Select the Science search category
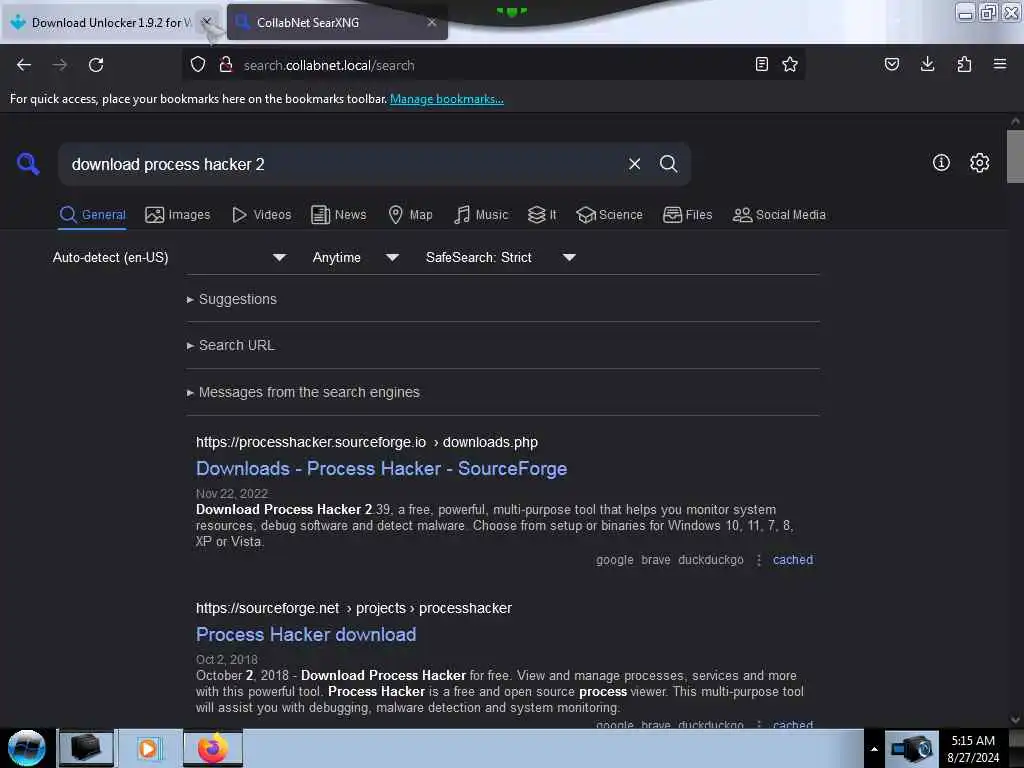1024x768 pixels. click(x=609, y=215)
